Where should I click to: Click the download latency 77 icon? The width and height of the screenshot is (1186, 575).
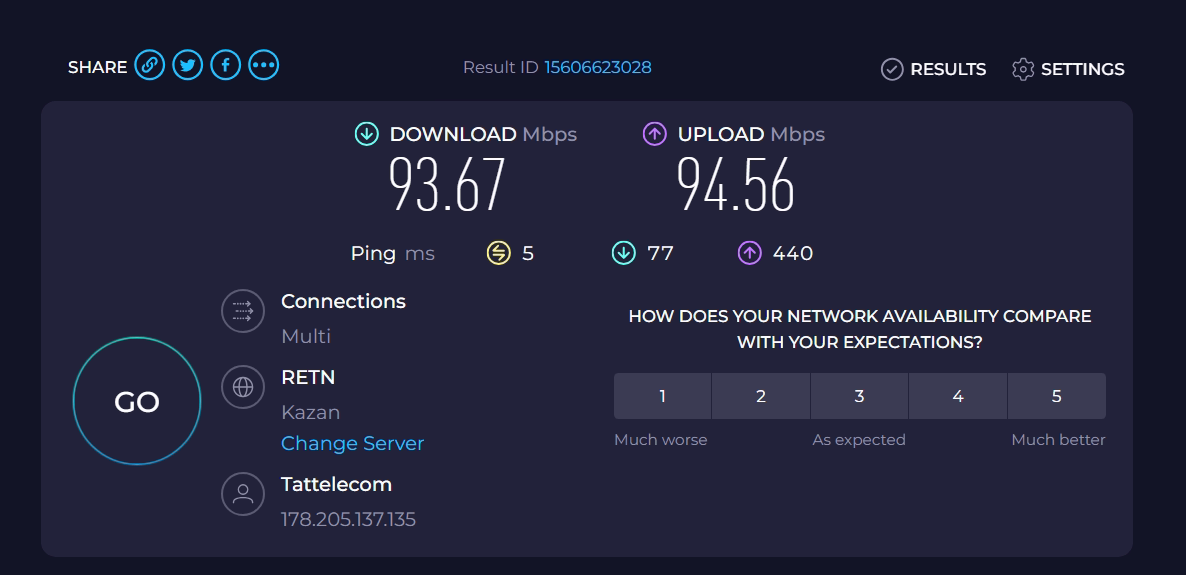[x=624, y=254]
